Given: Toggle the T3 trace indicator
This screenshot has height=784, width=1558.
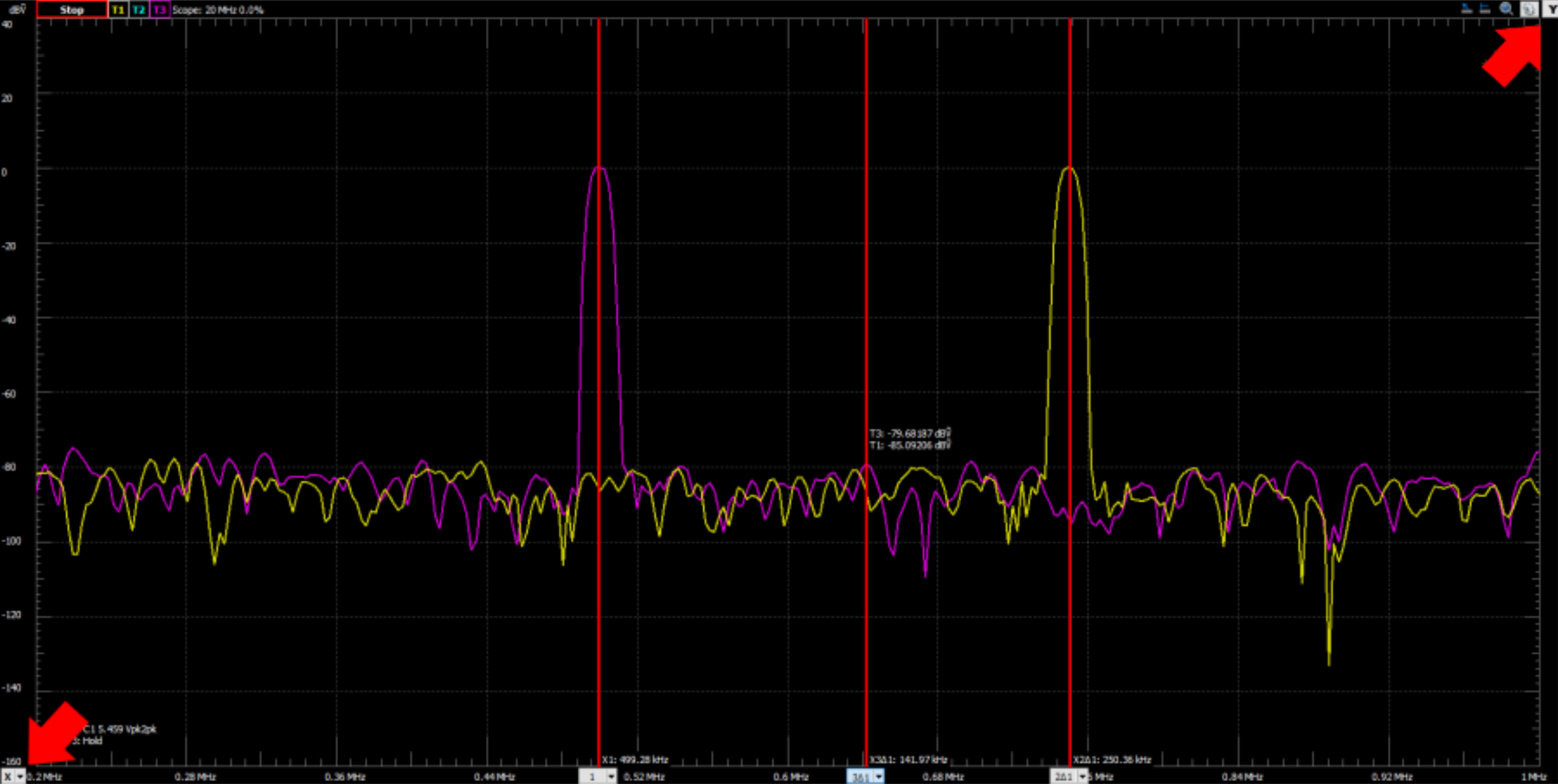Looking at the screenshot, I should (x=160, y=10).
